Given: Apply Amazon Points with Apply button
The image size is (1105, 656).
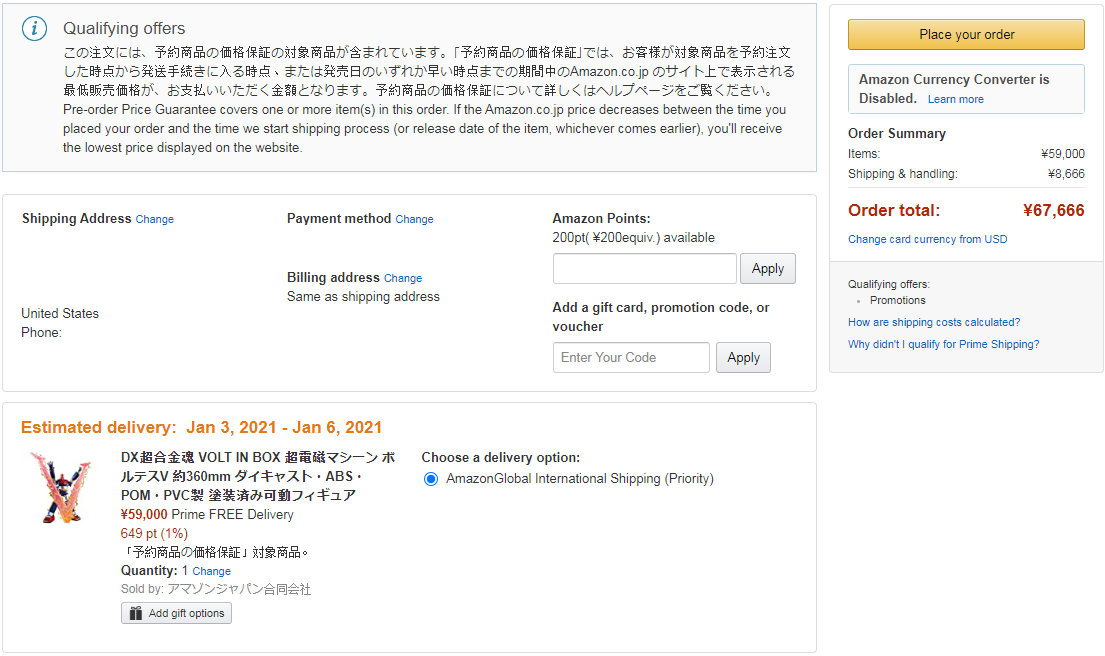Looking at the screenshot, I should click(x=767, y=268).
